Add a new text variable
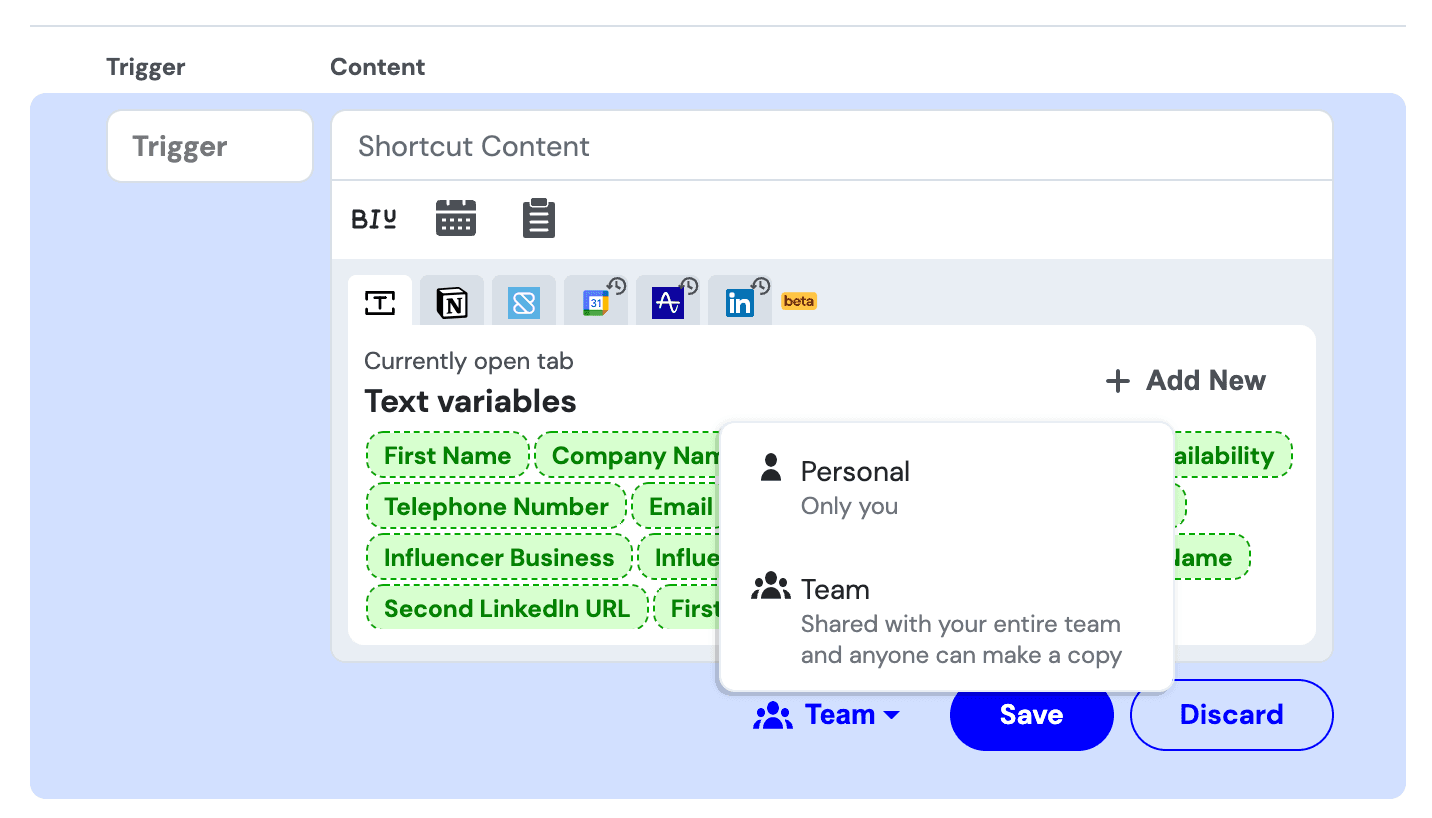 tap(1186, 381)
